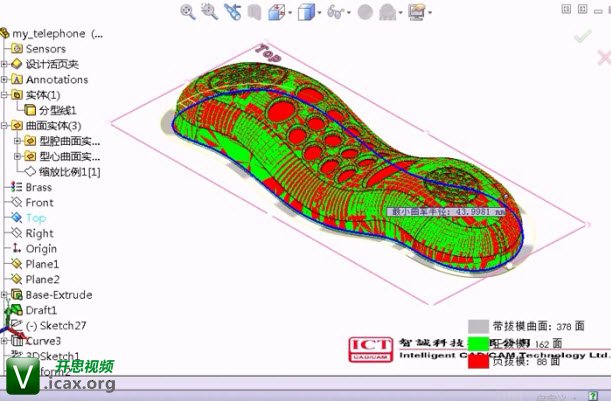Expand the 型腔曲面实 surface folder
This screenshot has height=401, width=611.
tap(18, 141)
